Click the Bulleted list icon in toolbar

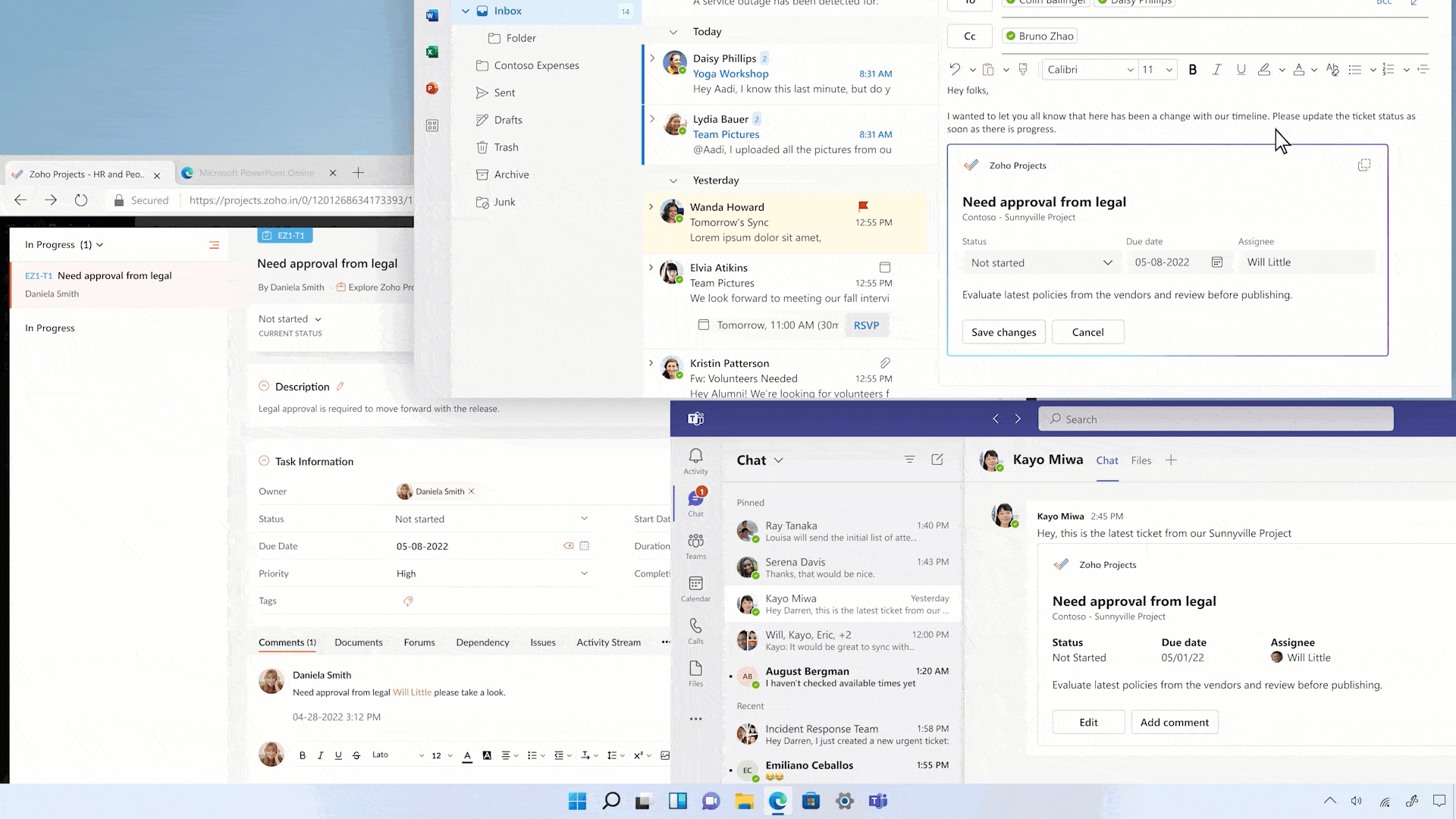pyautogui.click(x=1355, y=69)
